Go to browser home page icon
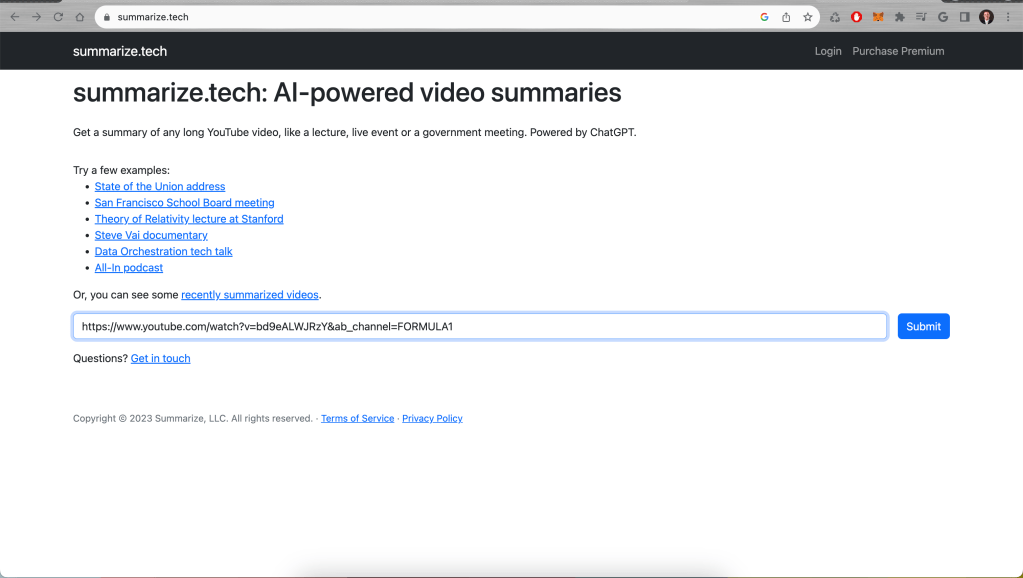1023x578 pixels. (80, 17)
